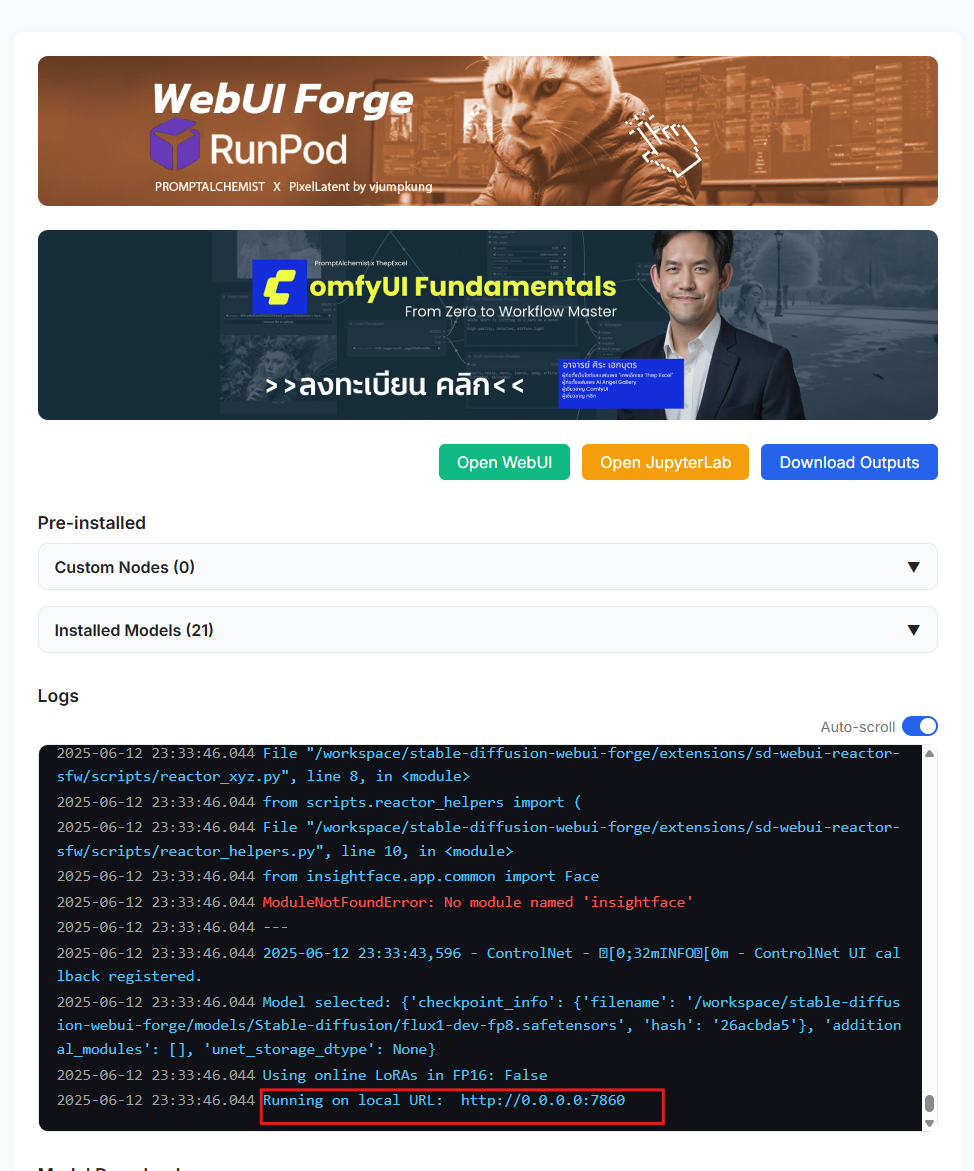974x1171 pixels.
Task: Click the Thai register link text in banner
Action: point(394,385)
